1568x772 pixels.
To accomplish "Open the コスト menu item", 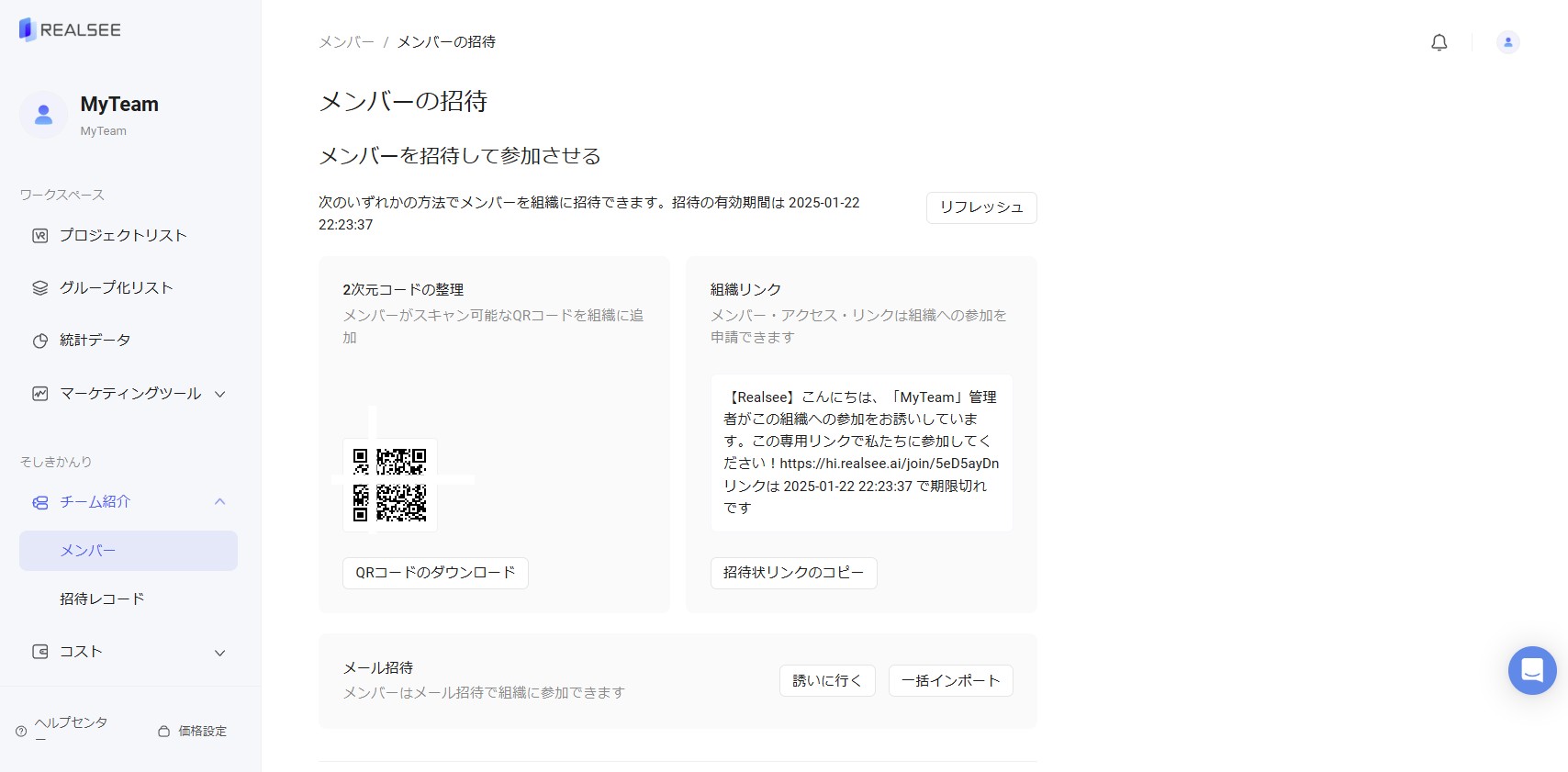I will tap(129, 652).
